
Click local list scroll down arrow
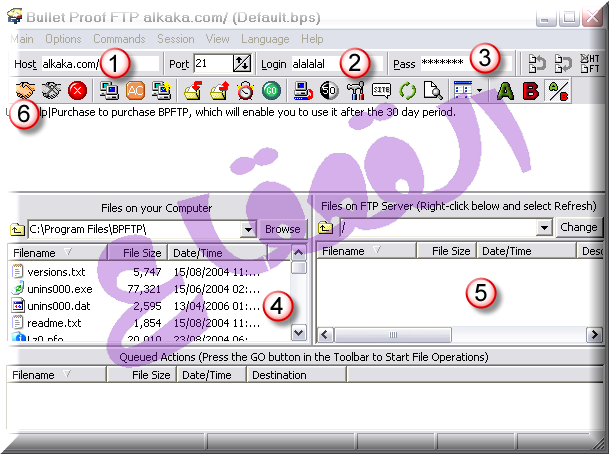point(298,332)
